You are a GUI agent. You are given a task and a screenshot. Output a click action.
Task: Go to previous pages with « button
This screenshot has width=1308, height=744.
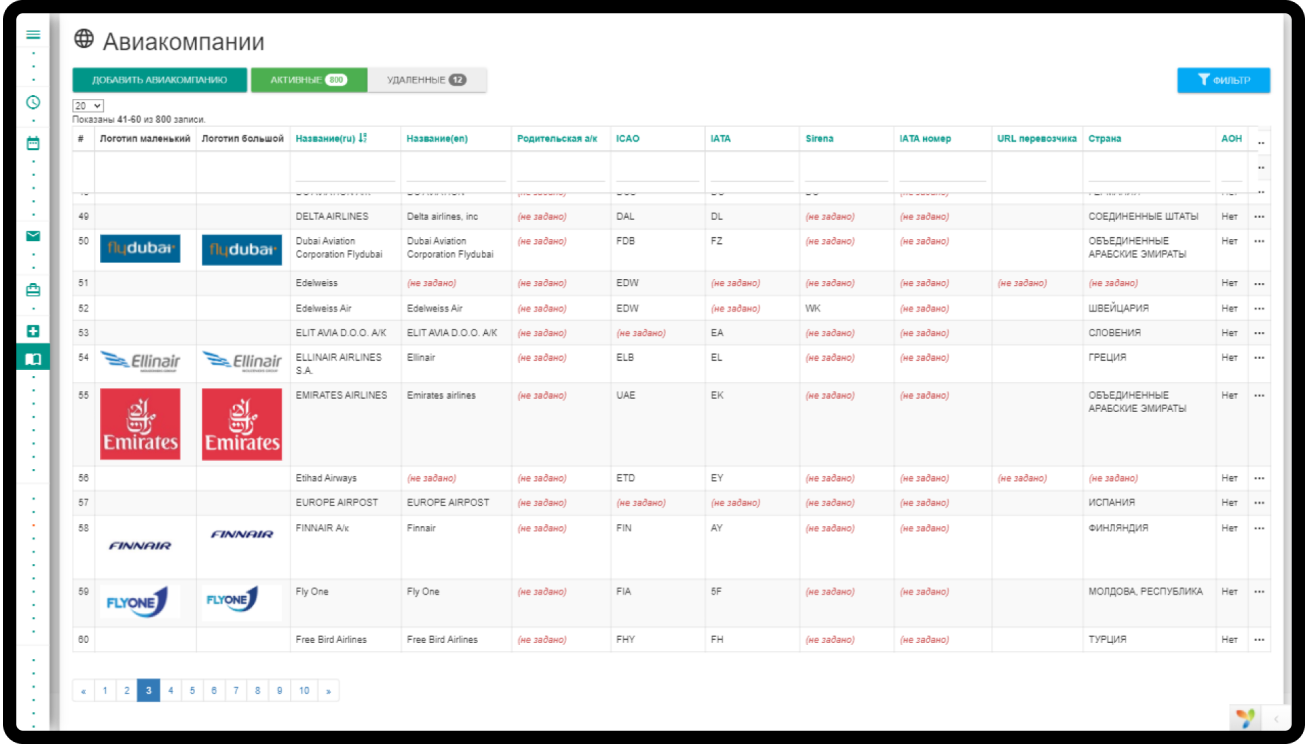[83, 690]
